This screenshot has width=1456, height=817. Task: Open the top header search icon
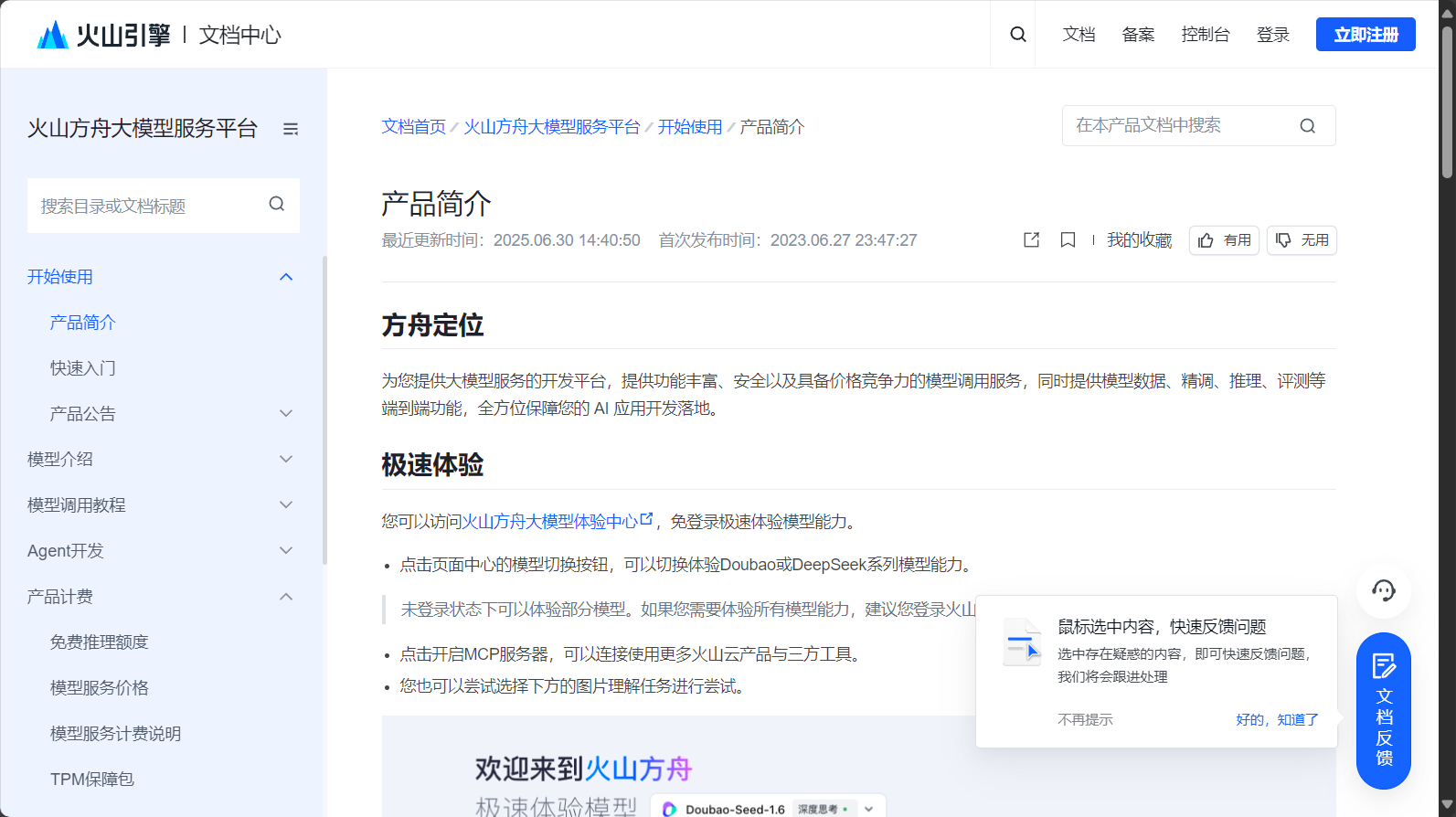[1017, 35]
